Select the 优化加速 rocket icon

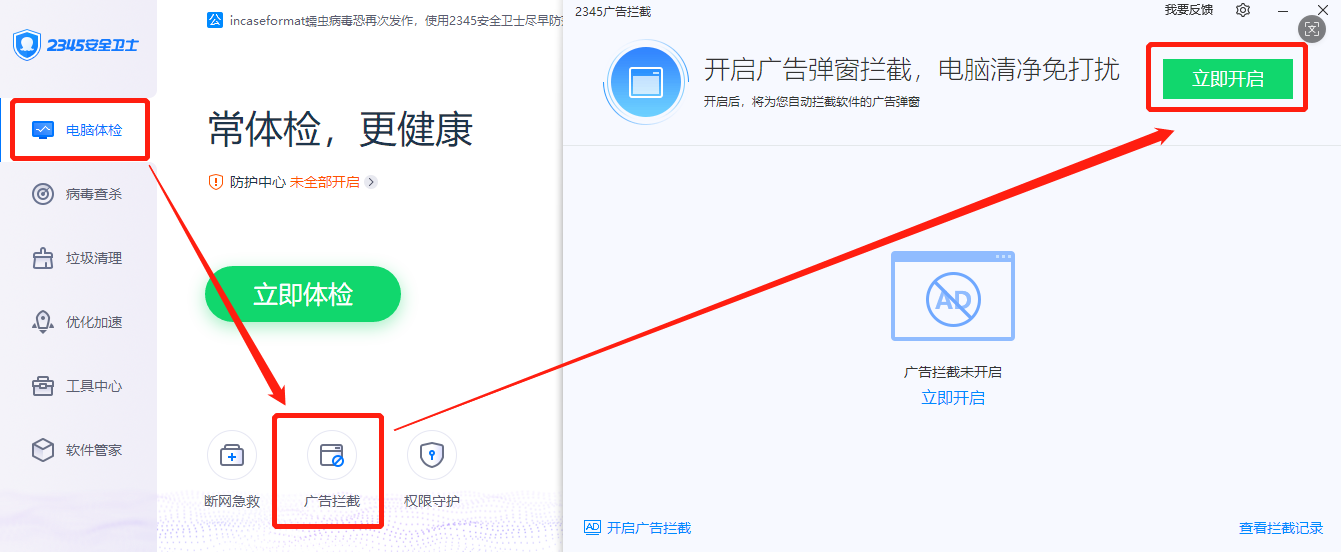pos(43,322)
